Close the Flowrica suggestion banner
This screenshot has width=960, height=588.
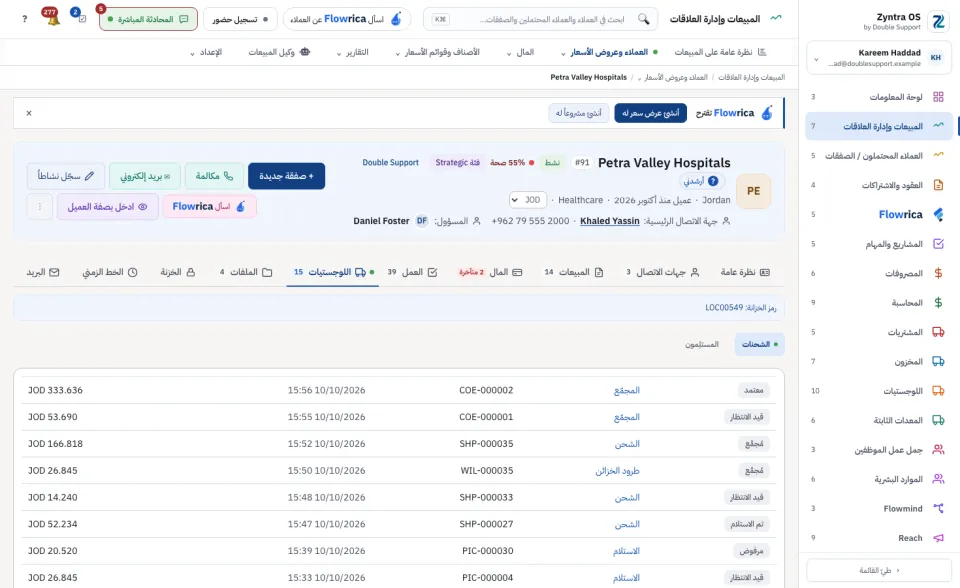click(x=29, y=113)
